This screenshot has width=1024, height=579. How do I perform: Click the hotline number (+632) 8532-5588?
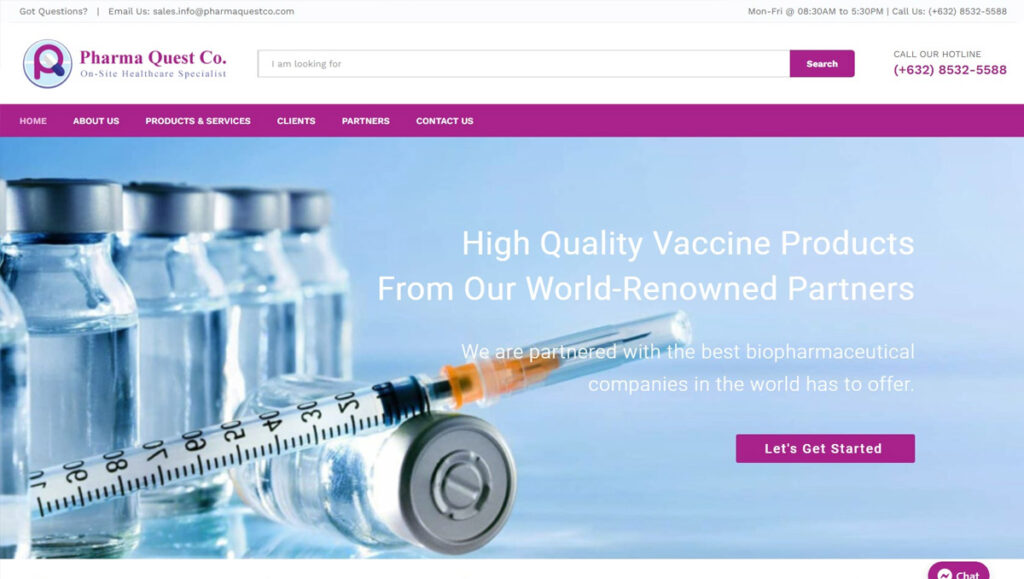tap(950, 70)
